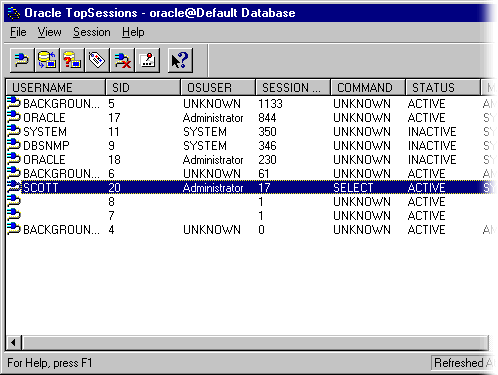Click BACKGROUN... username in SID 5 row
Image resolution: width=498 pixels, height=375 pixels.
tap(61, 104)
